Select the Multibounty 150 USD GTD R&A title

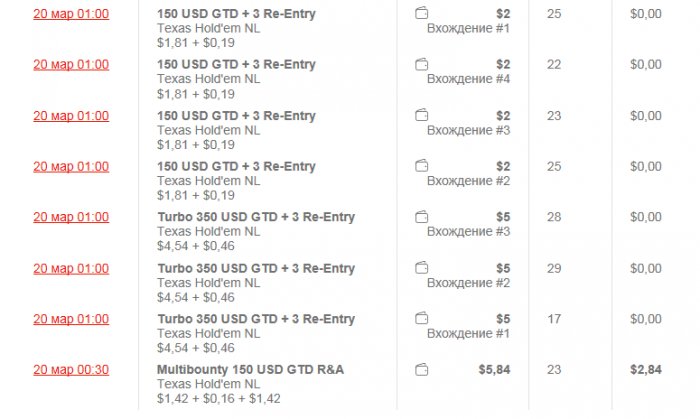250,370
